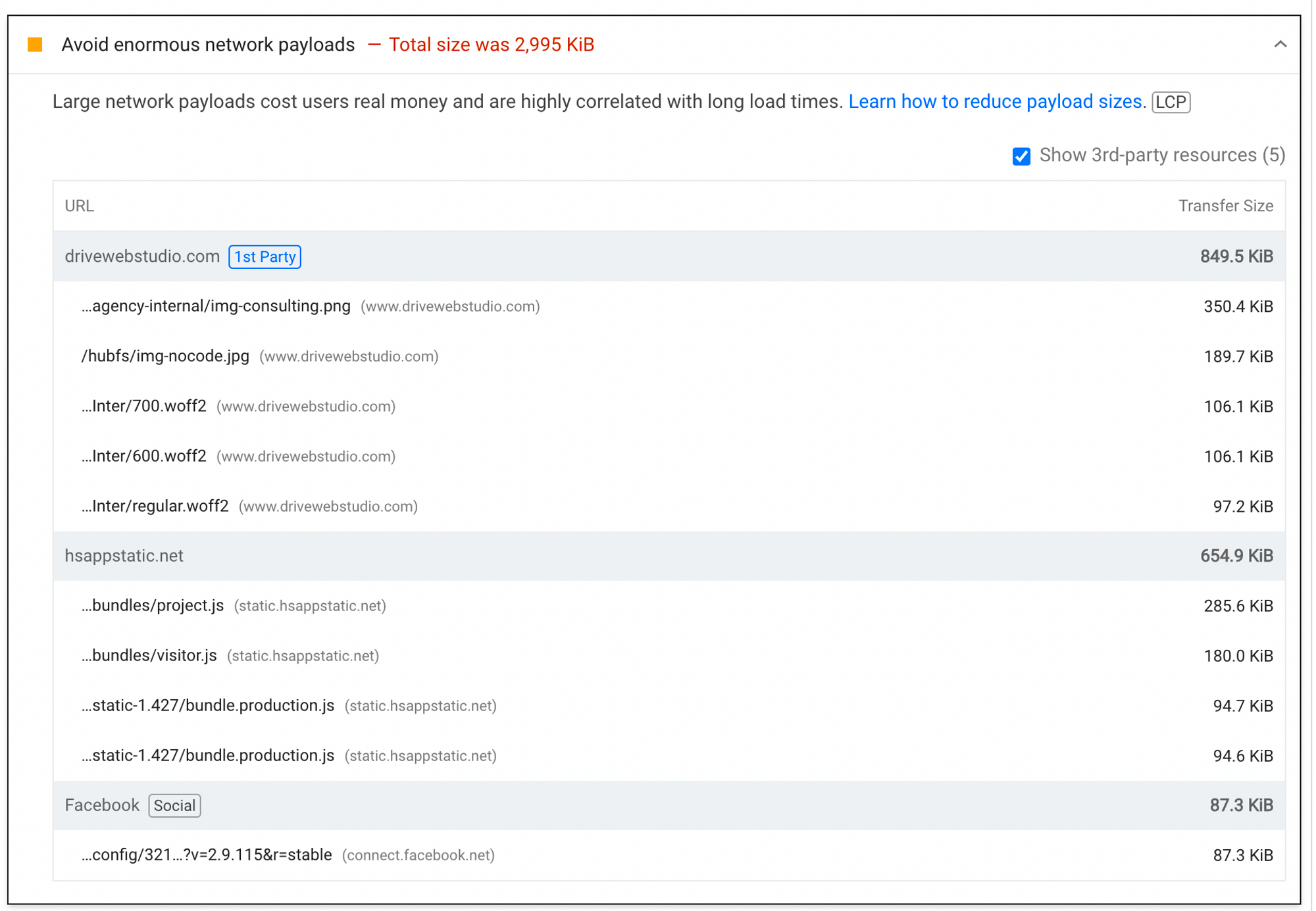Open the Facebook config script URL

(207, 855)
